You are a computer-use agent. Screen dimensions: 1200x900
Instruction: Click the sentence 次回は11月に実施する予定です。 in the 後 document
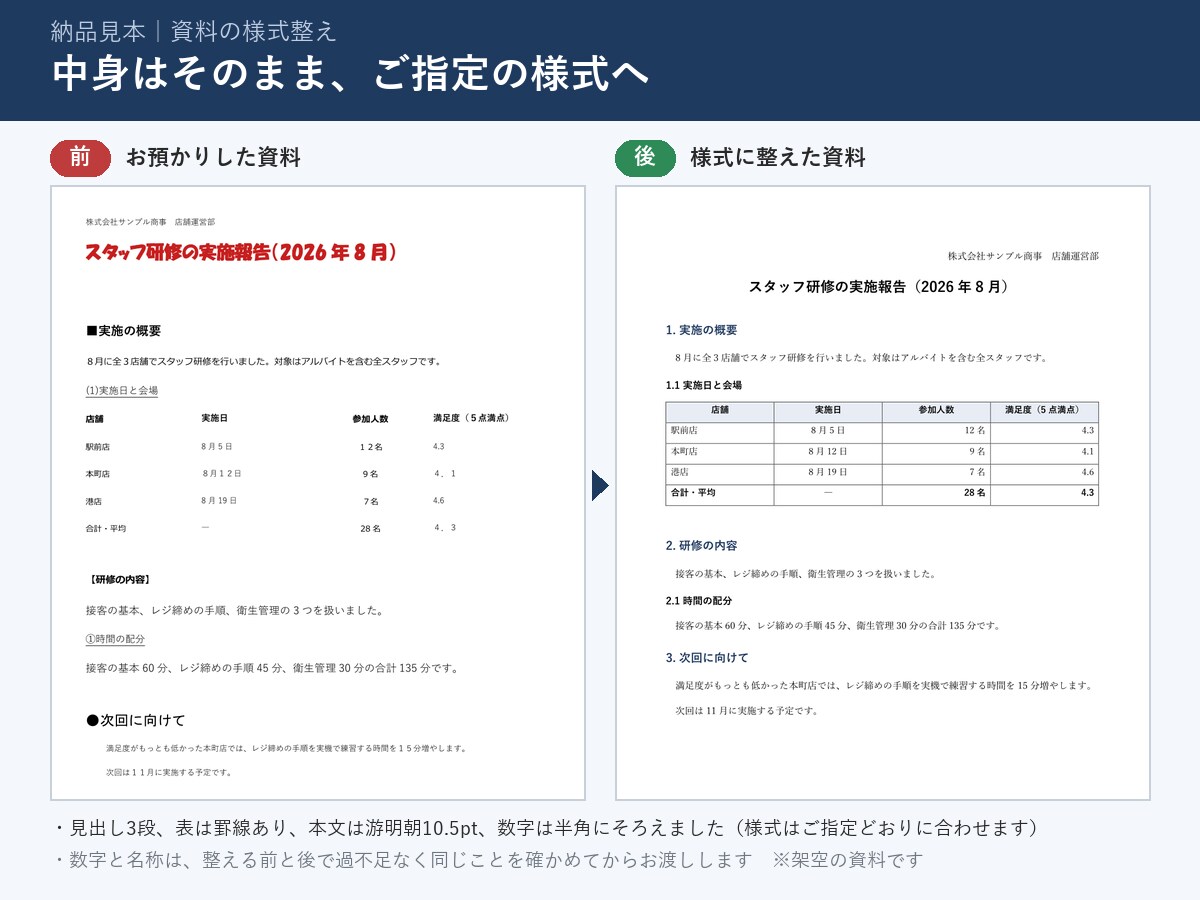pos(747,711)
